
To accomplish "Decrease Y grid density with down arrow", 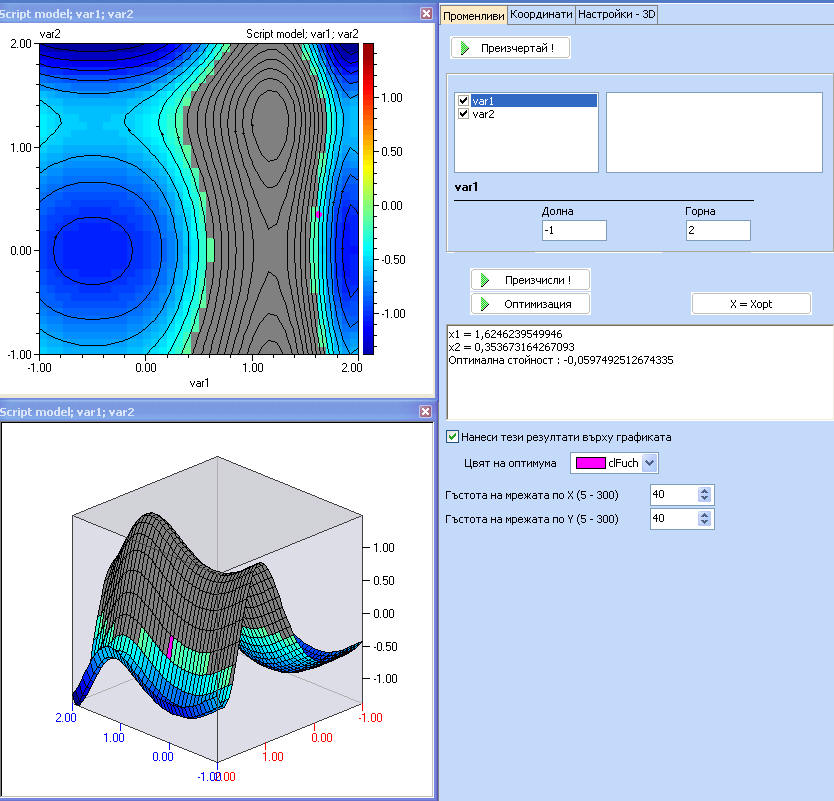I will [705, 523].
